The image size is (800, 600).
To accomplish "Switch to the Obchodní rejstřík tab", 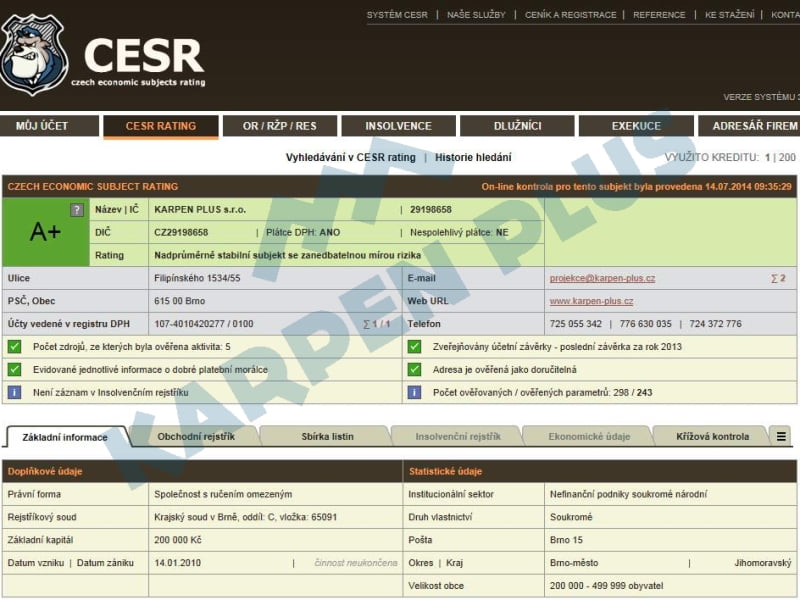I will pos(196,437).
